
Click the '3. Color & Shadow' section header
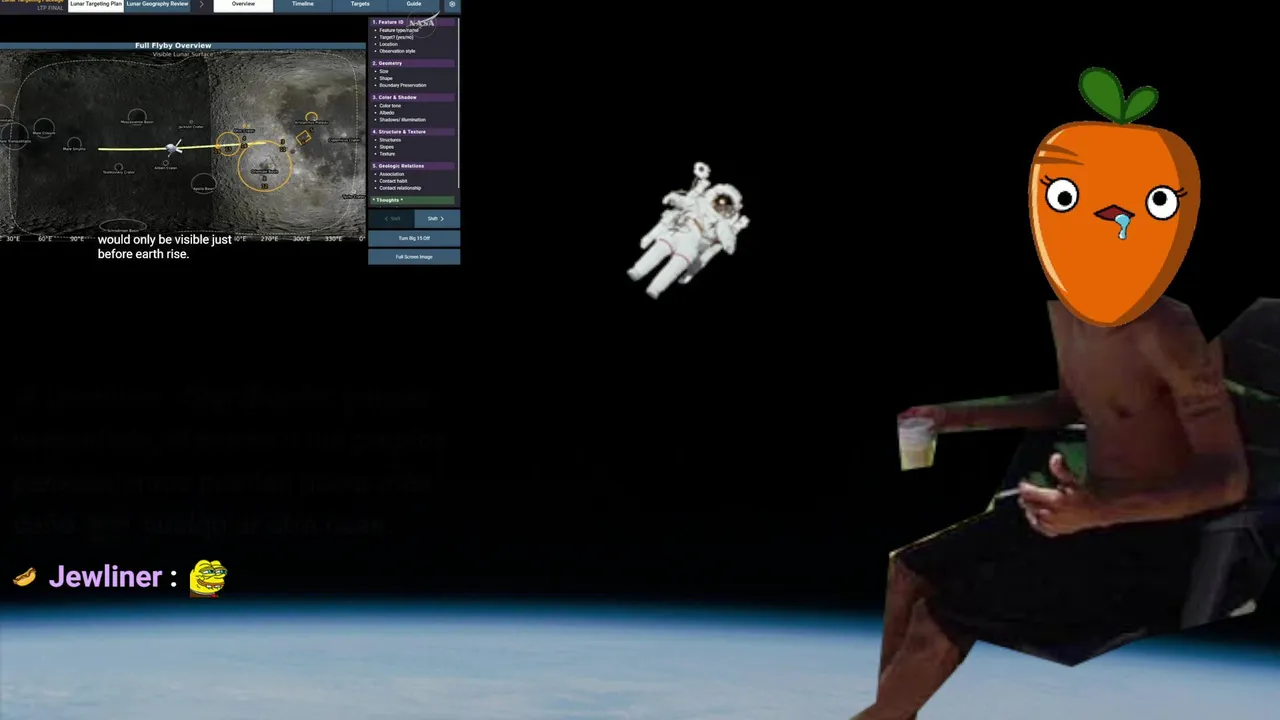pos(413,97)
